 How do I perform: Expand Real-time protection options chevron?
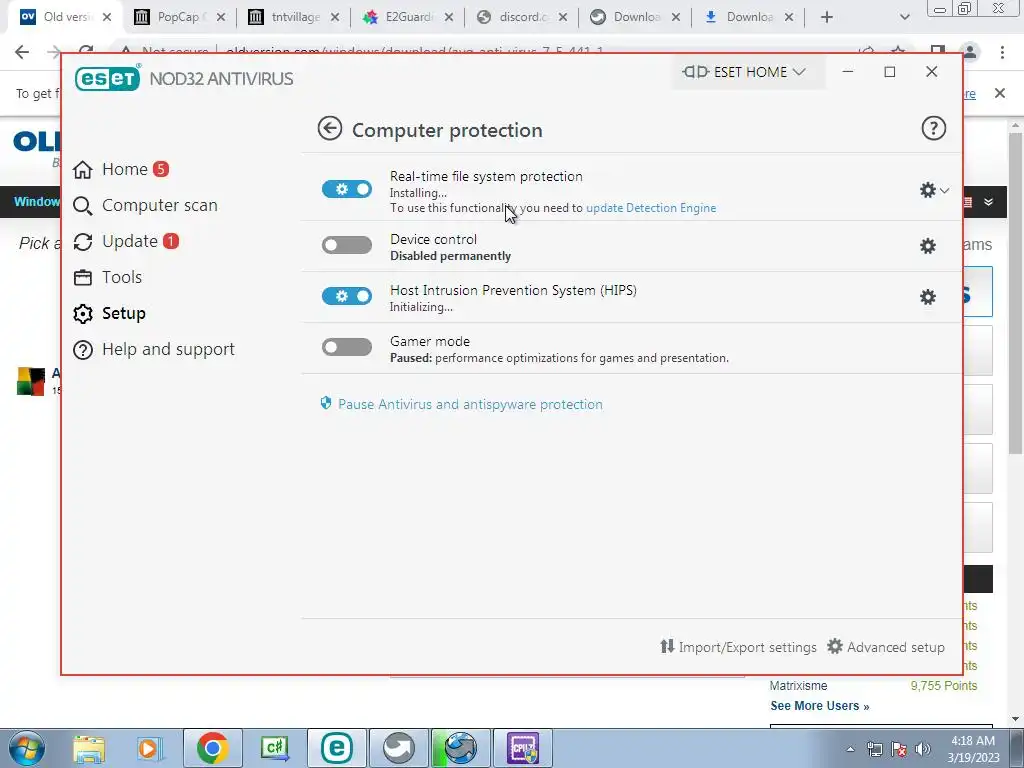pos(944,190)
